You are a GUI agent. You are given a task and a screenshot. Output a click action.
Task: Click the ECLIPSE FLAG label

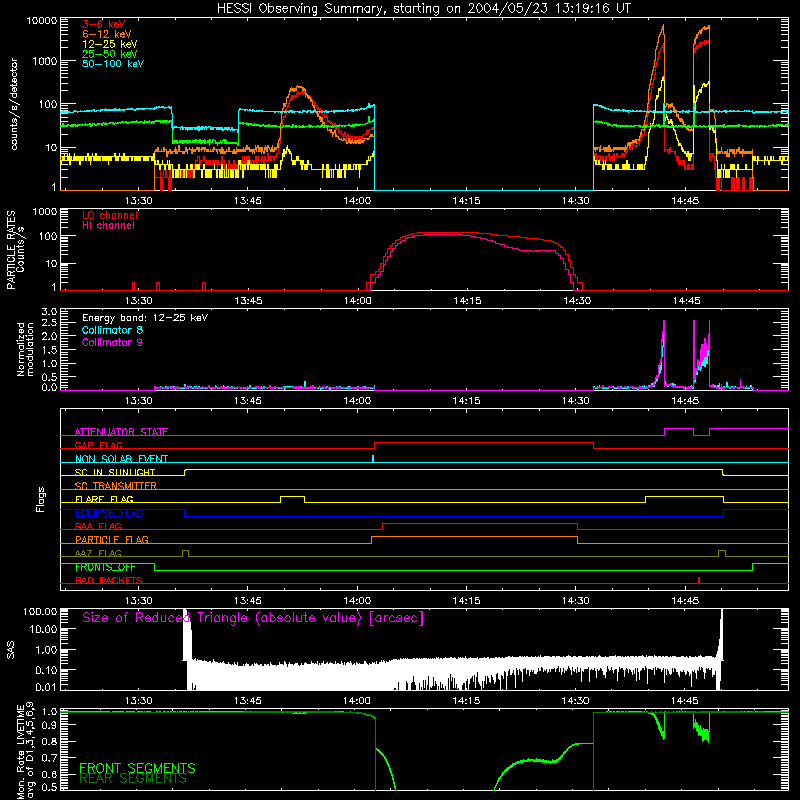coord(109,513)
